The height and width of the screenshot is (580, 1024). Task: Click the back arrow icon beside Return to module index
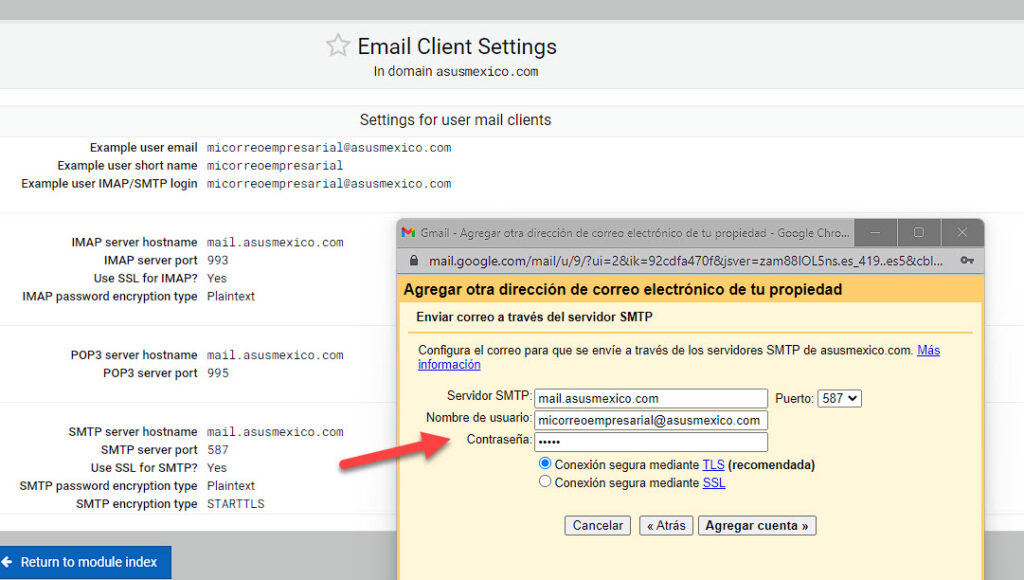tap(7, 562)
